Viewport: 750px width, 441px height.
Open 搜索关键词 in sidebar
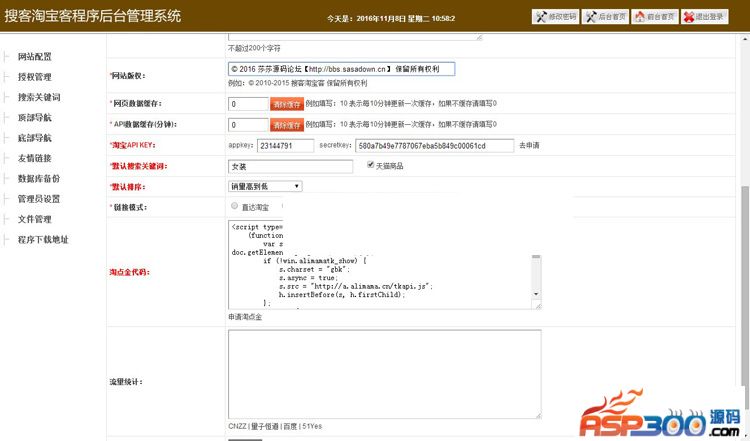(x=39, y=97)
